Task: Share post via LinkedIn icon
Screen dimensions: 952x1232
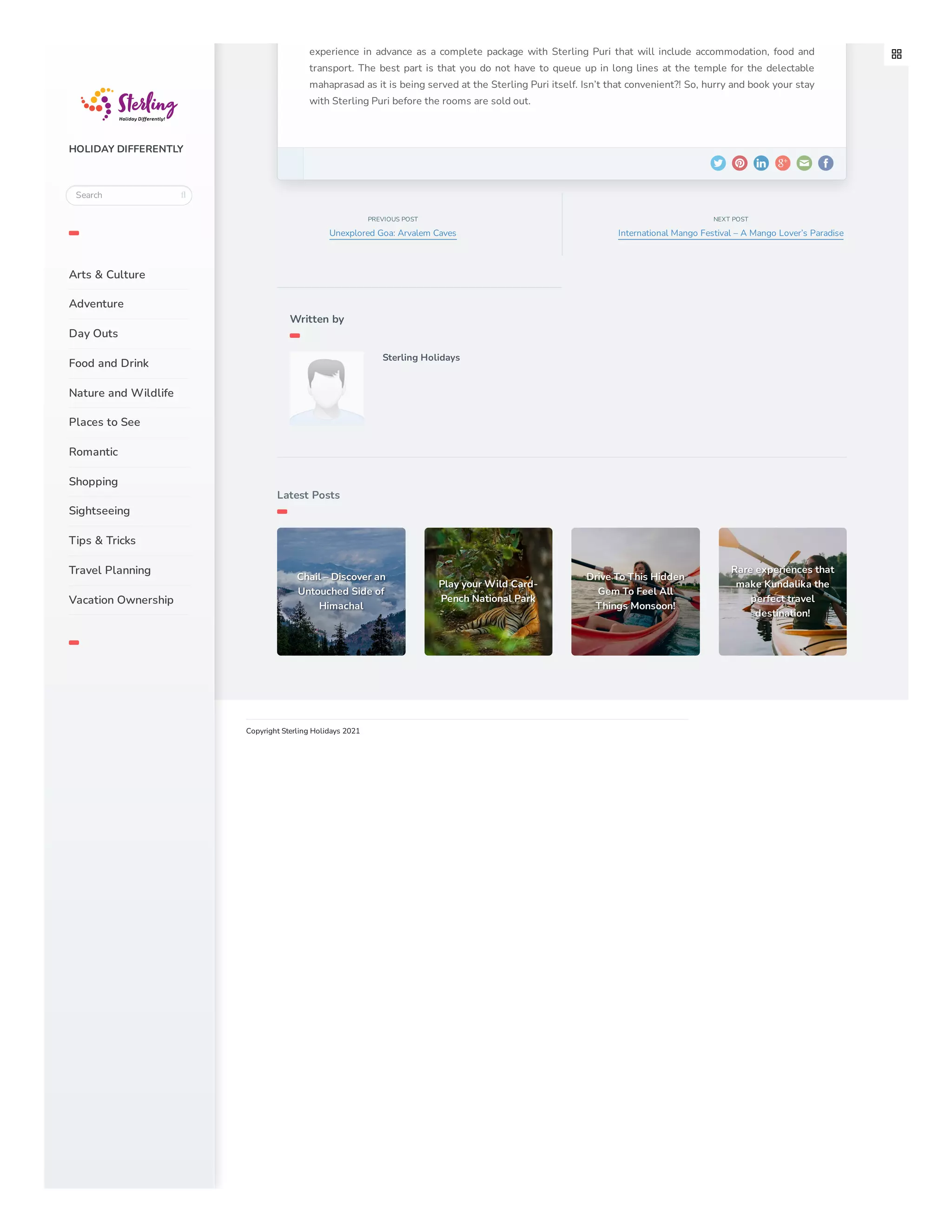Action: (761, 163)
